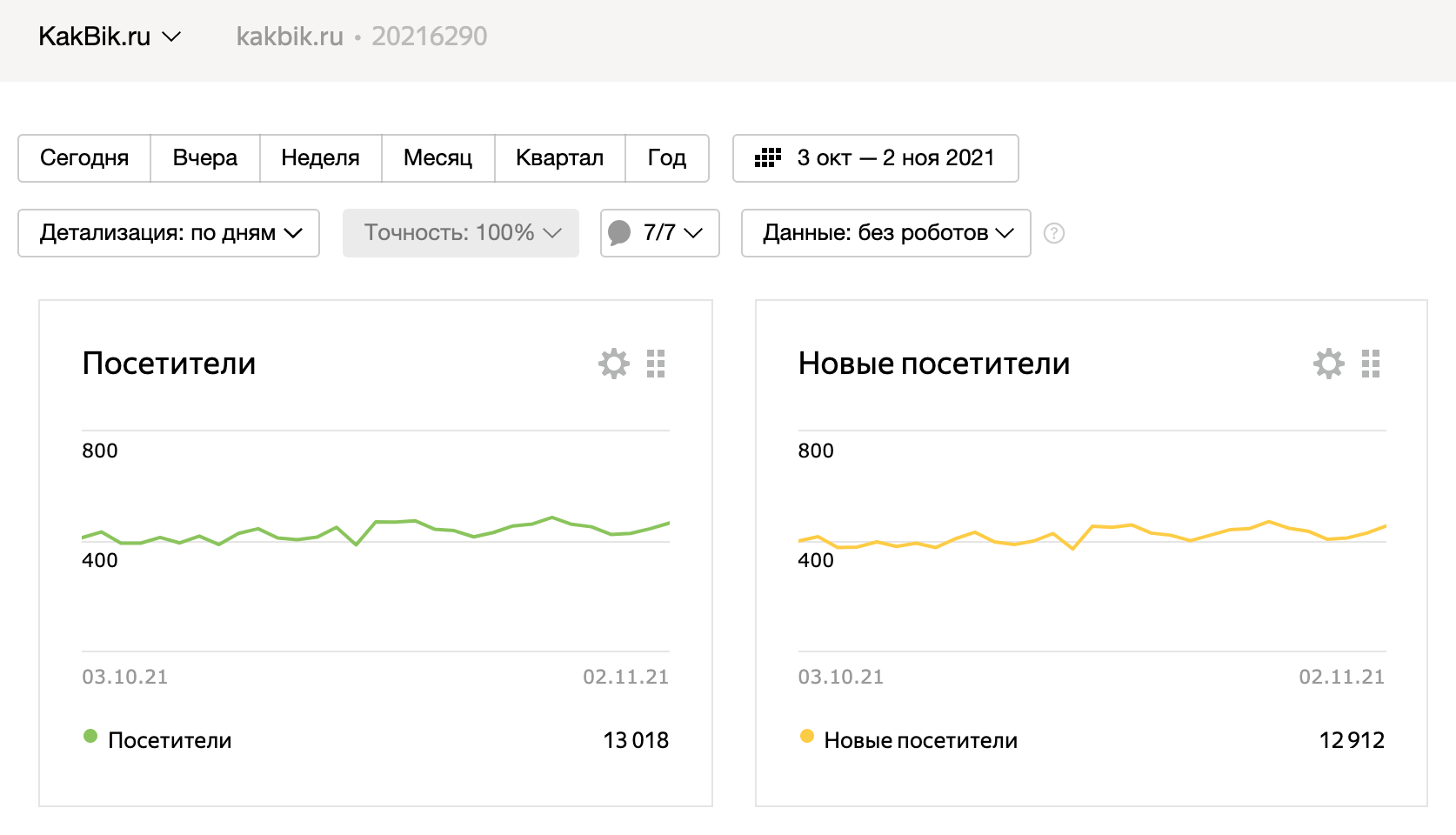Open Детализация: по дням dropdown
The image size is (1456, 835).
coord(169,233)
